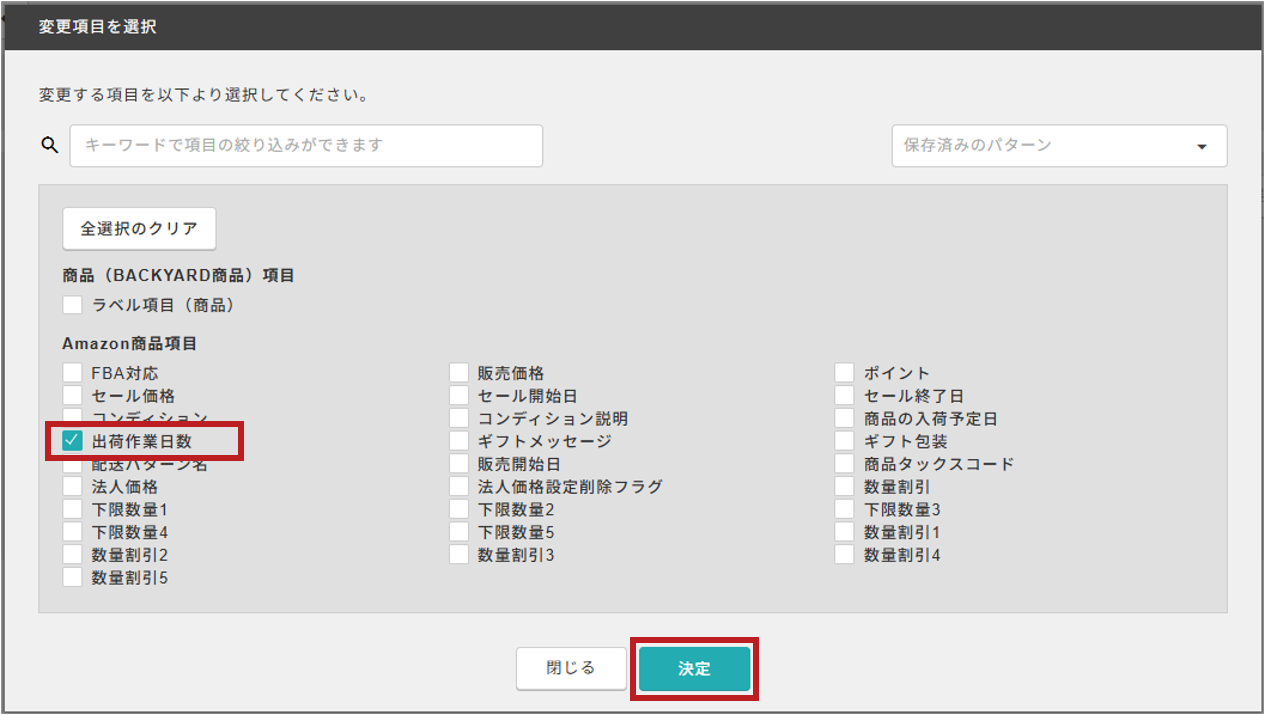Enable the FBA対応 checkbox

point(72,373)
